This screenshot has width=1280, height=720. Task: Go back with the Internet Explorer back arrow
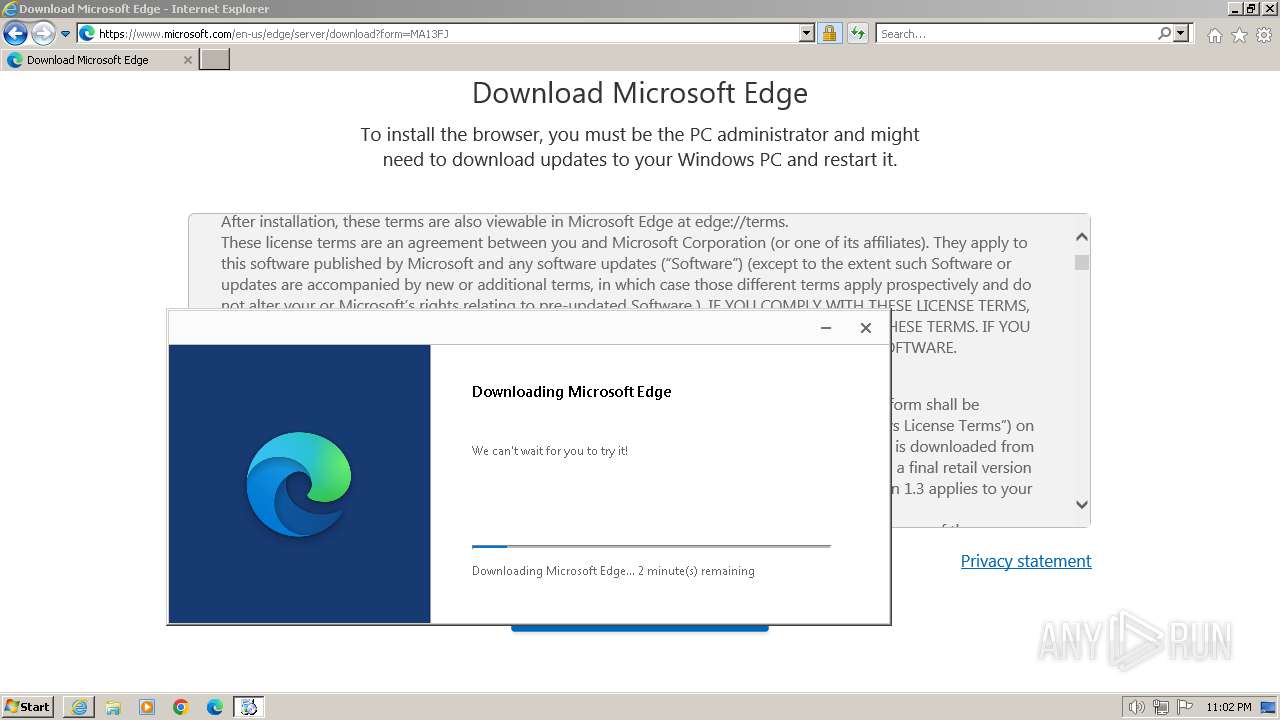15,33
